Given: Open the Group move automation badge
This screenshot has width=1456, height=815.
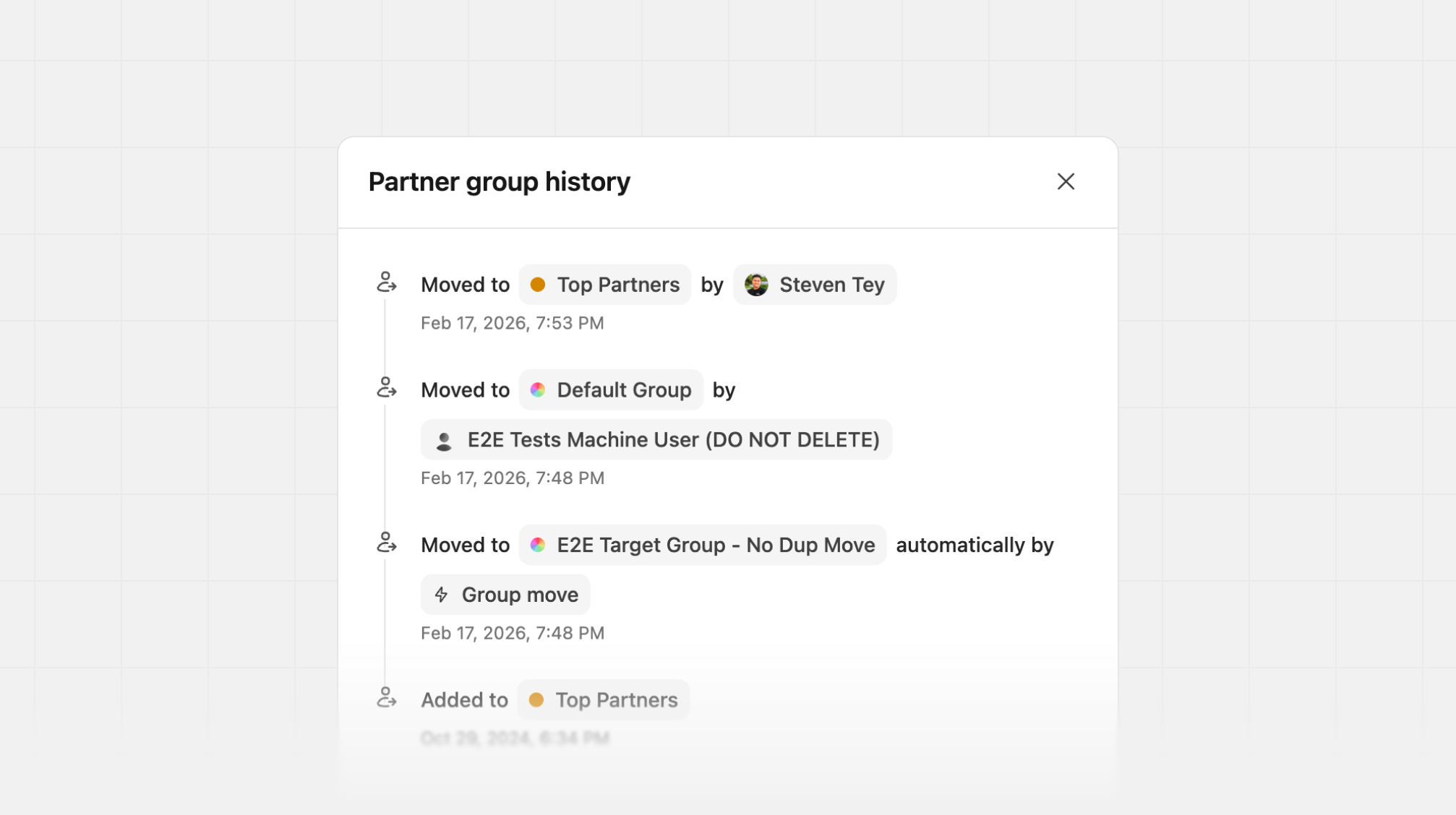Looking at the screenshot, I should [505, 594].
